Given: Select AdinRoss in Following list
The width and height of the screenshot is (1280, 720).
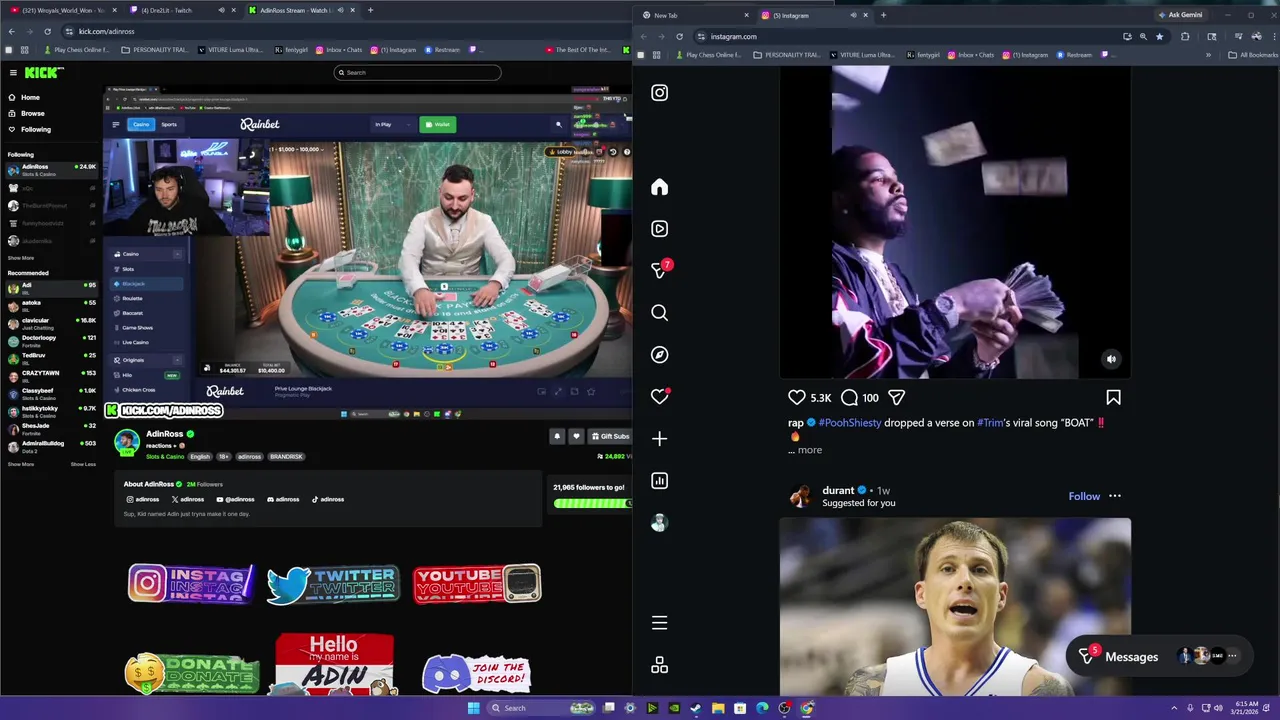Looking at the screenshot, I should [x=52, y=170].
